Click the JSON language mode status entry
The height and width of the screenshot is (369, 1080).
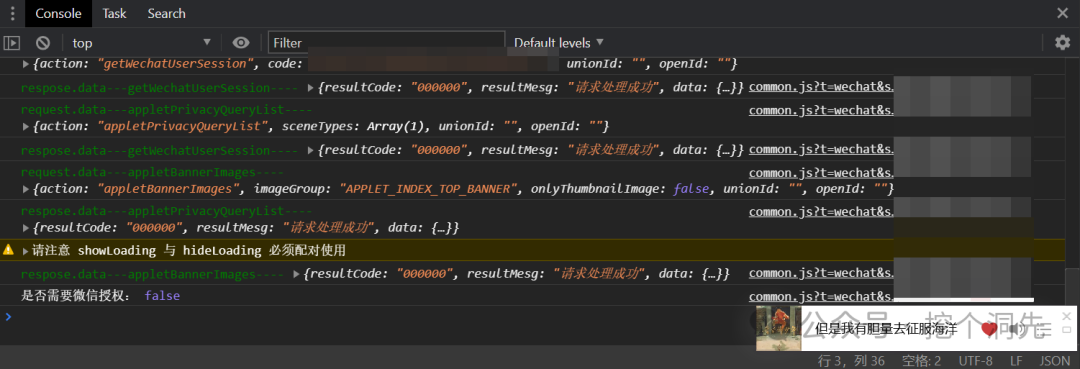click(x=1055, y=361)
